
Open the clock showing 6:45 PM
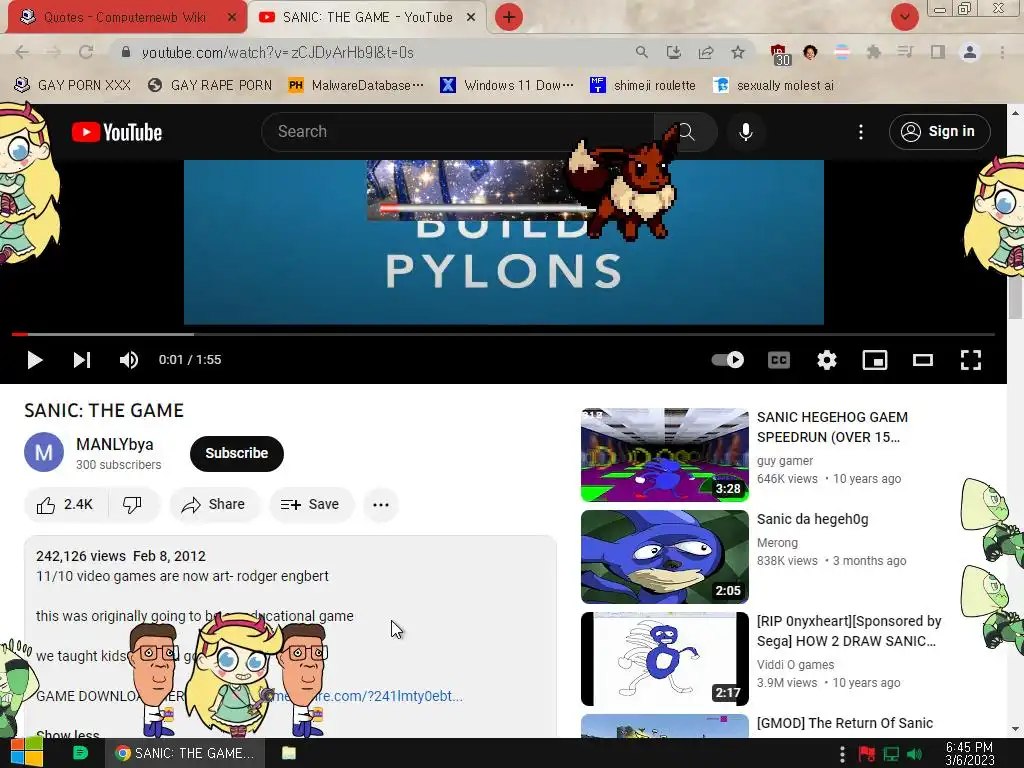(969, 754)
